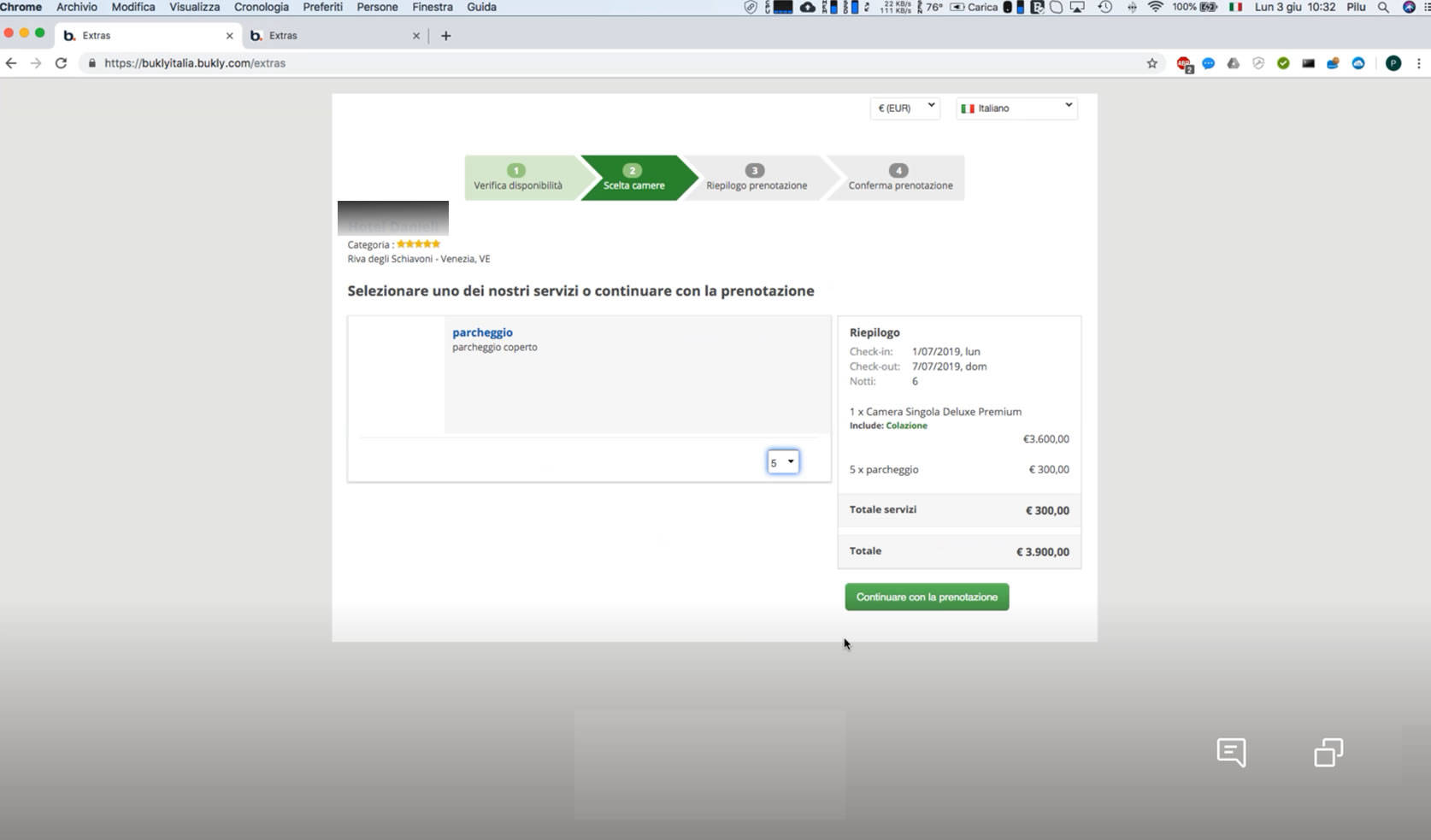The width and height of the screenshot is (1431, 840).
Task: Click the site lock icon in address bar
Action: [91, 63]
